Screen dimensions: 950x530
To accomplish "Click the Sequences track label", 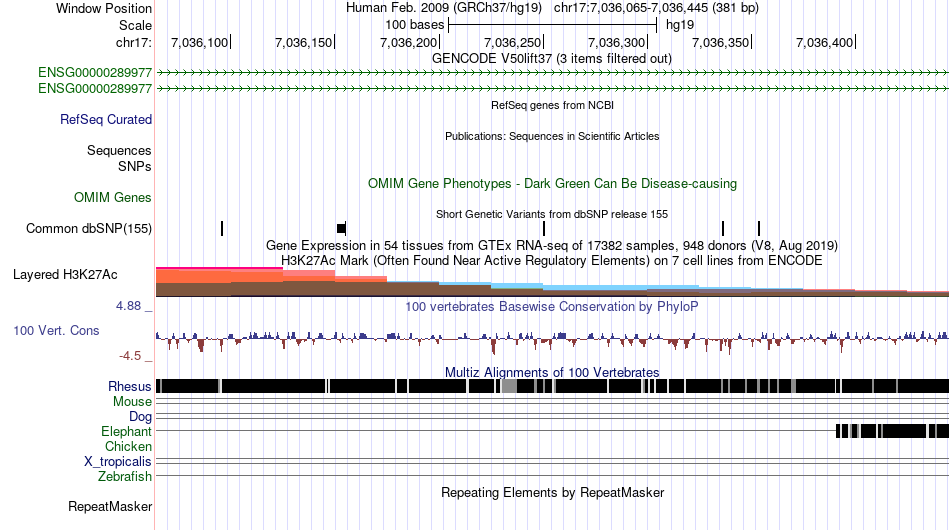I will (x=119, y=150).
